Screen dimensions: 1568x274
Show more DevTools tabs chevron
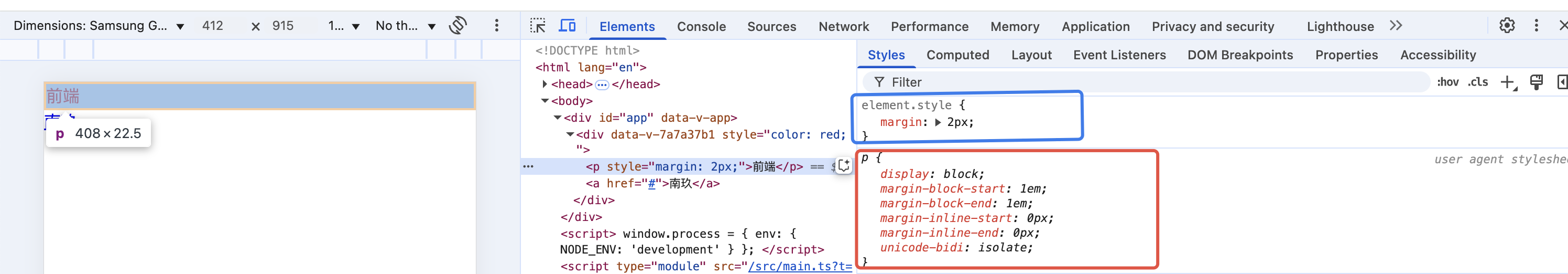[x=1396, y=26]
